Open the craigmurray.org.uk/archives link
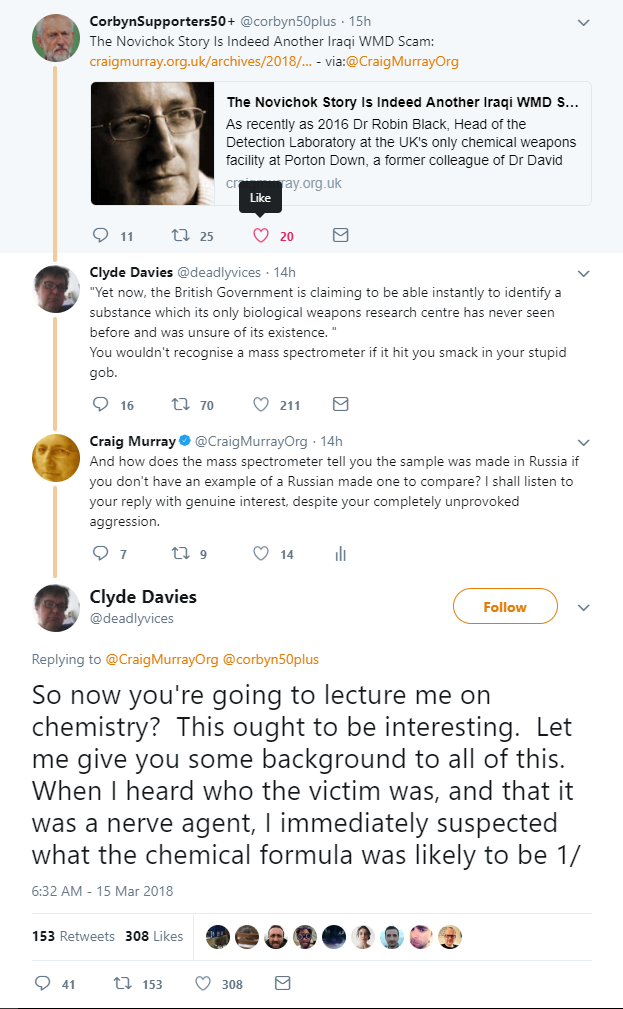This screenshot has height=1009, width=623. 201,62
